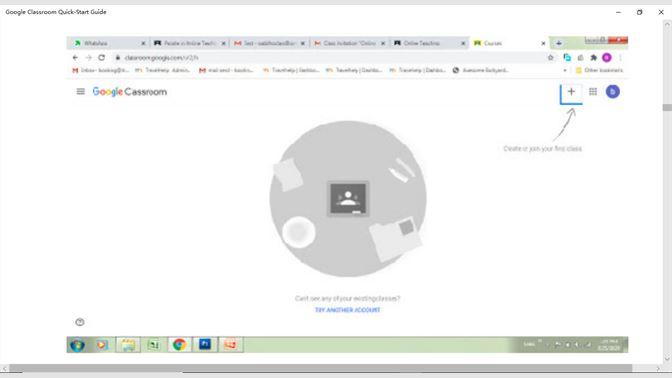This screenshot has width=672, height=378.
Task: Click the Windows Start button
Action: tap(78, 345)
